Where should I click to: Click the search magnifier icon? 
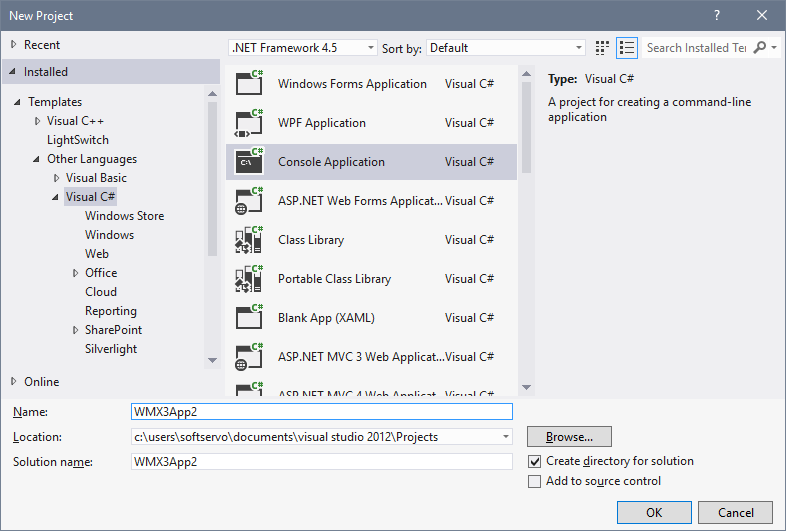tap(760, 48)
